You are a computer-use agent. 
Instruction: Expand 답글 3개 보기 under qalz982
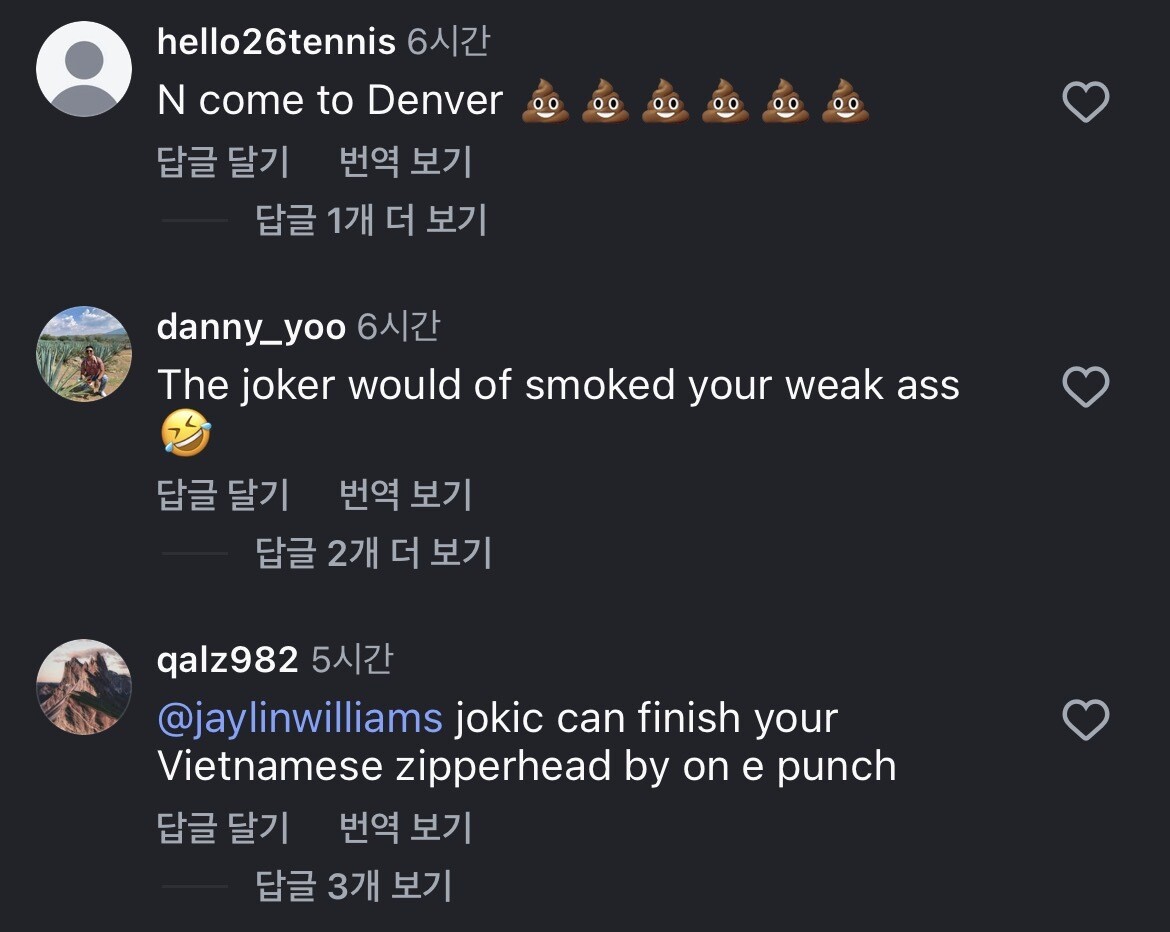coord(353,886)
